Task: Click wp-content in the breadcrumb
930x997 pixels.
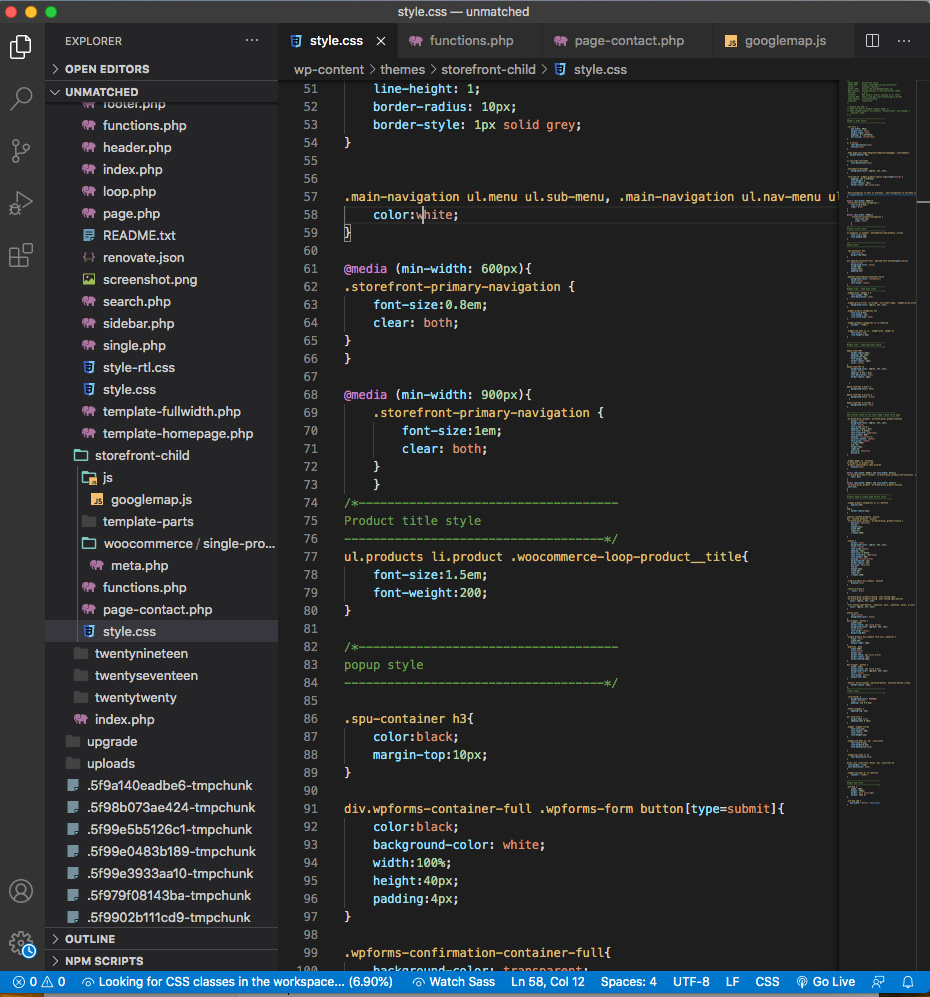Action: [x=329, y=69]
